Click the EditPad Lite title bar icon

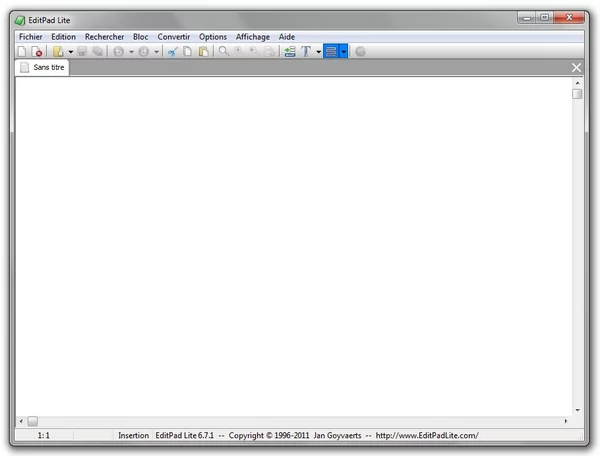[20, 20]
